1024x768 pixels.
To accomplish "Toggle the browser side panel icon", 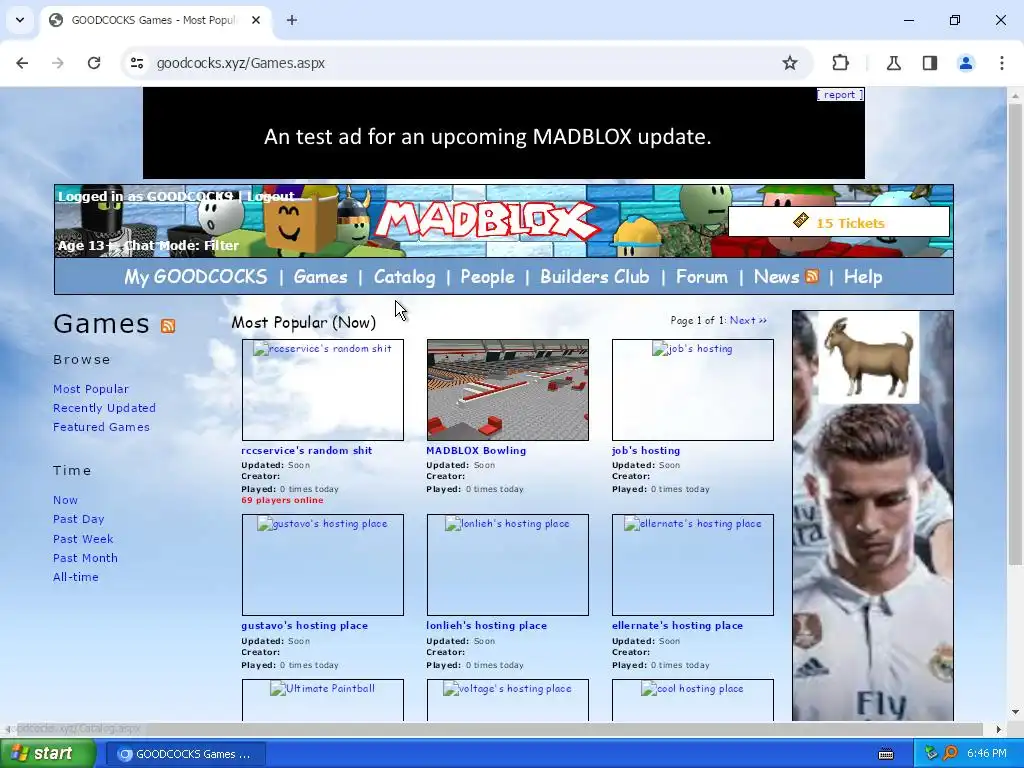I will click(929, 63).
